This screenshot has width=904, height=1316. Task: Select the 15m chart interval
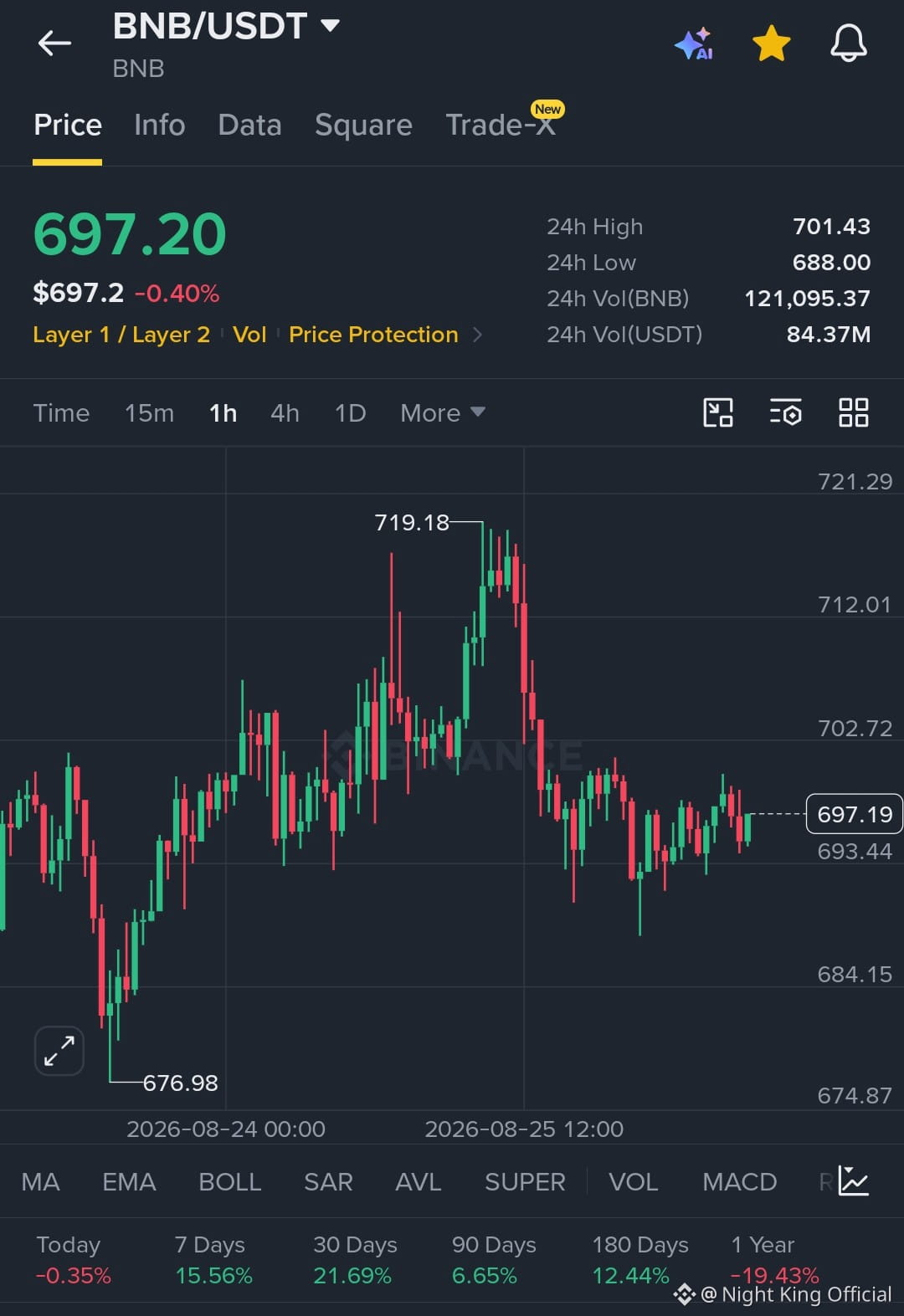[149, 413]
